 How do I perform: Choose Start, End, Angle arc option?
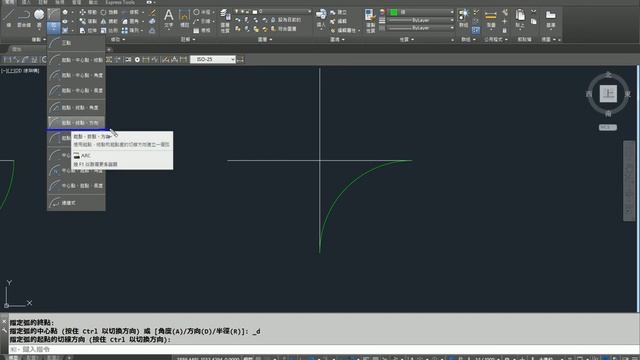coord(76,107)
